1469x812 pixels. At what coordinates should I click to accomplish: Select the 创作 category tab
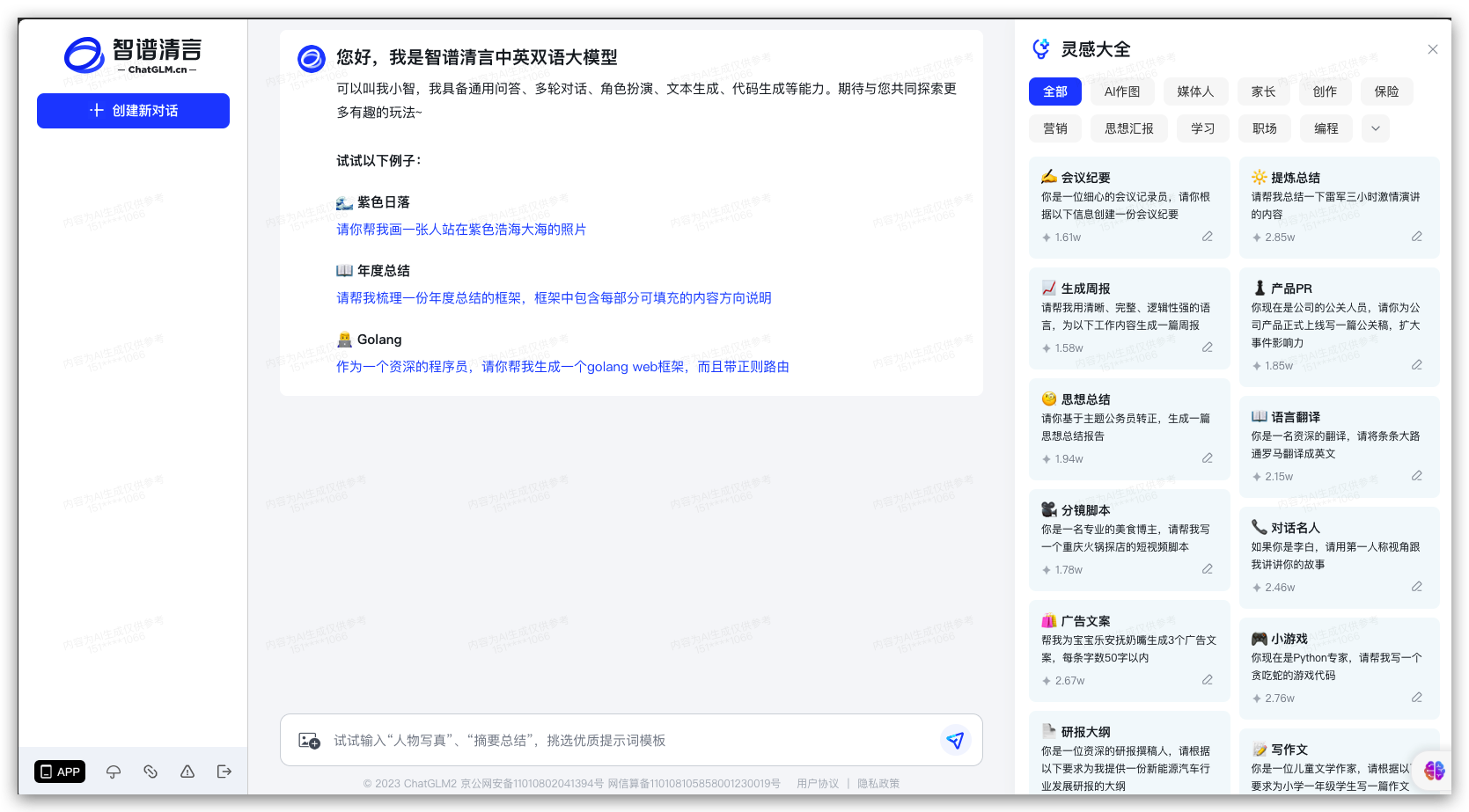[x=1325, y=91]
